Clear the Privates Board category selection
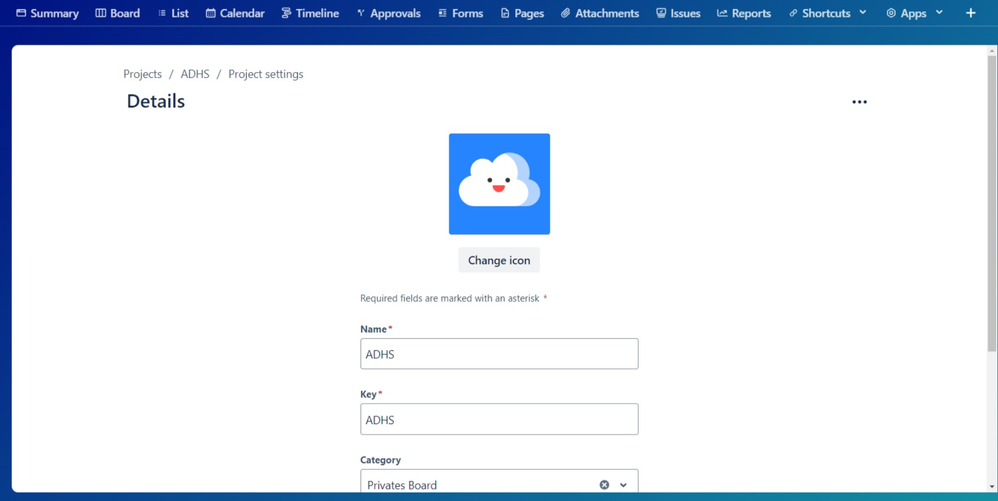The image size is (998, 501). (x=604, y=484)
